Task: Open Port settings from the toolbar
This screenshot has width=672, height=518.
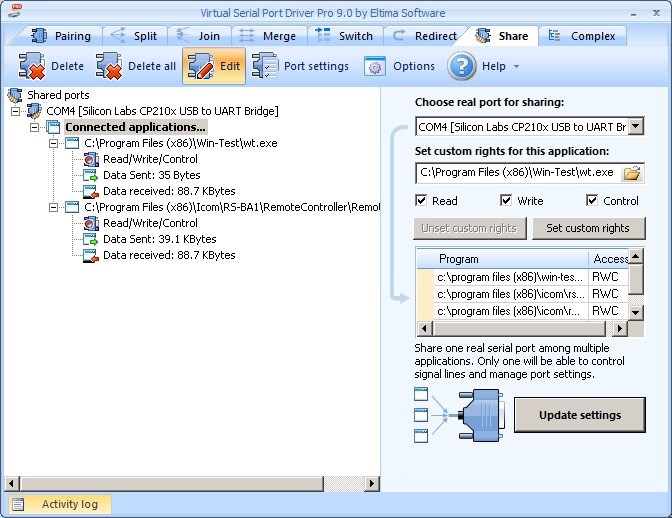Action: pyautogui.click(x=300, y=66)
